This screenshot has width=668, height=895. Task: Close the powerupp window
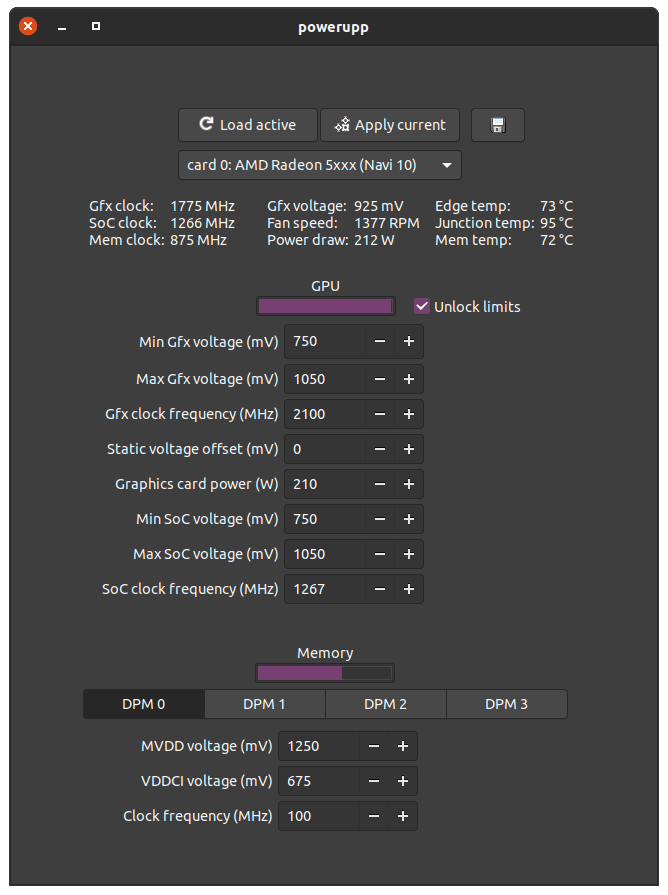pos(28,26)
